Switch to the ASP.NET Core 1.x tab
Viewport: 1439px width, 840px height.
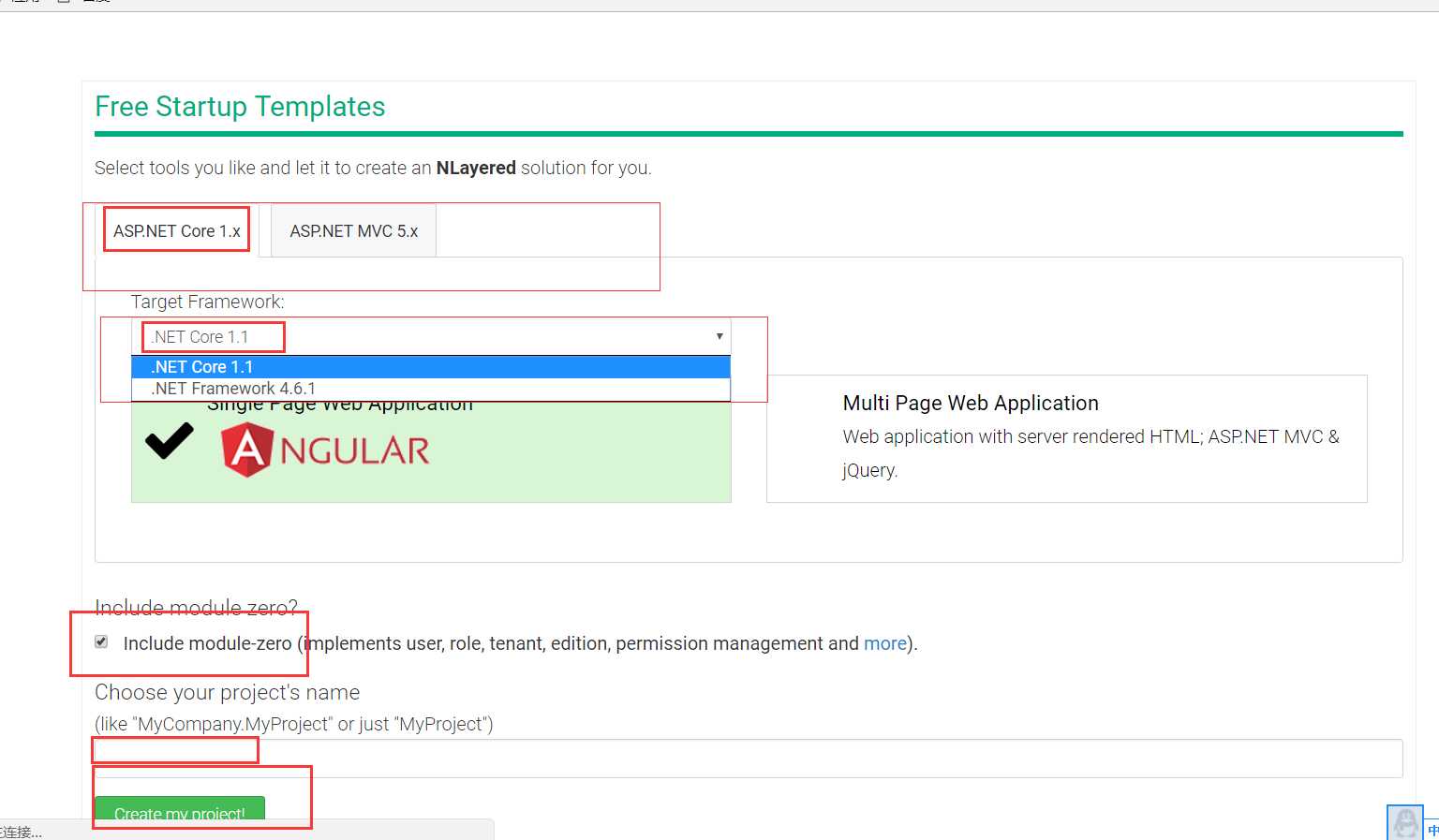[177, 231]
